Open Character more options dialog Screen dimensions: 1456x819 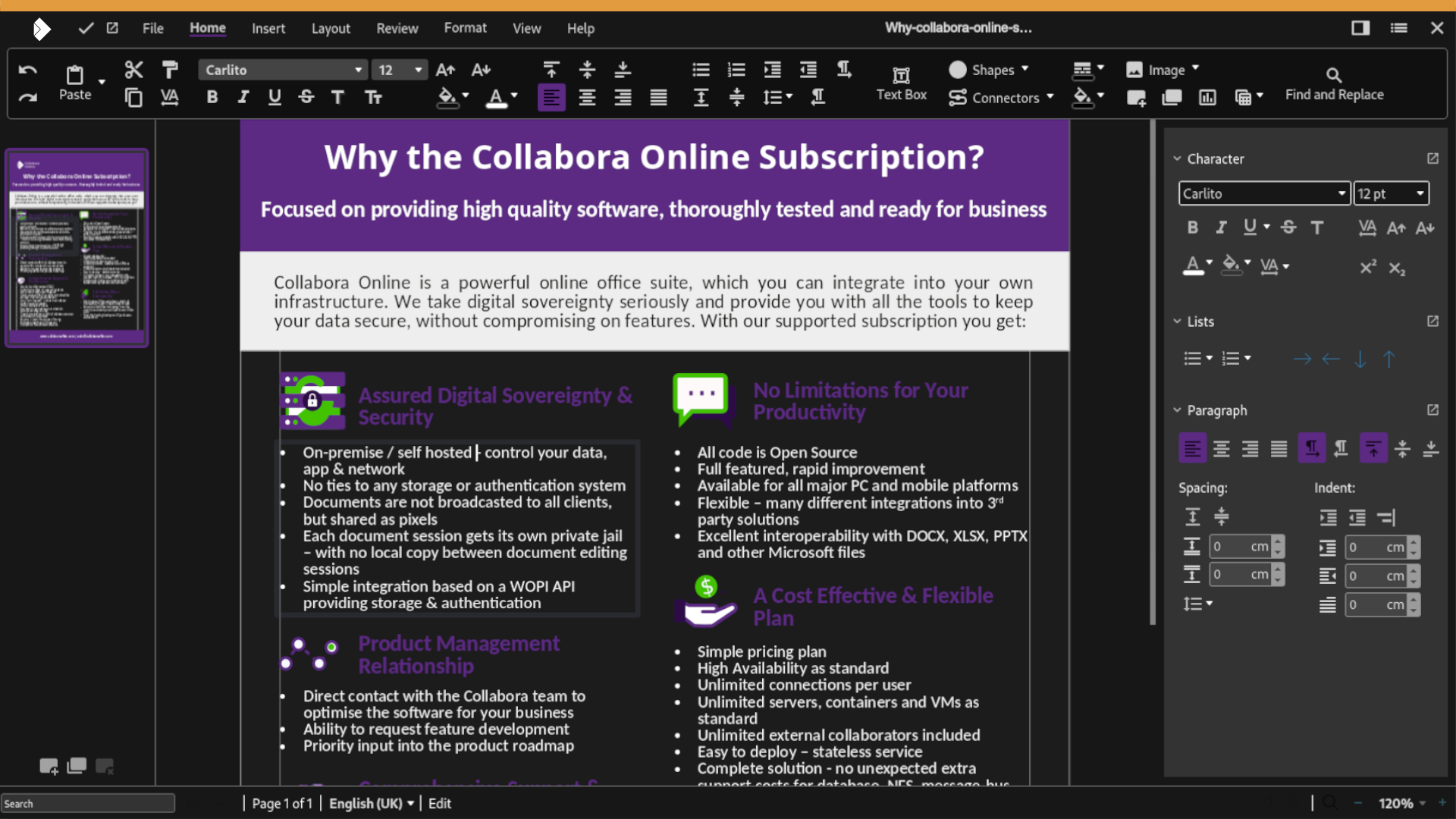click(1432, 158)
